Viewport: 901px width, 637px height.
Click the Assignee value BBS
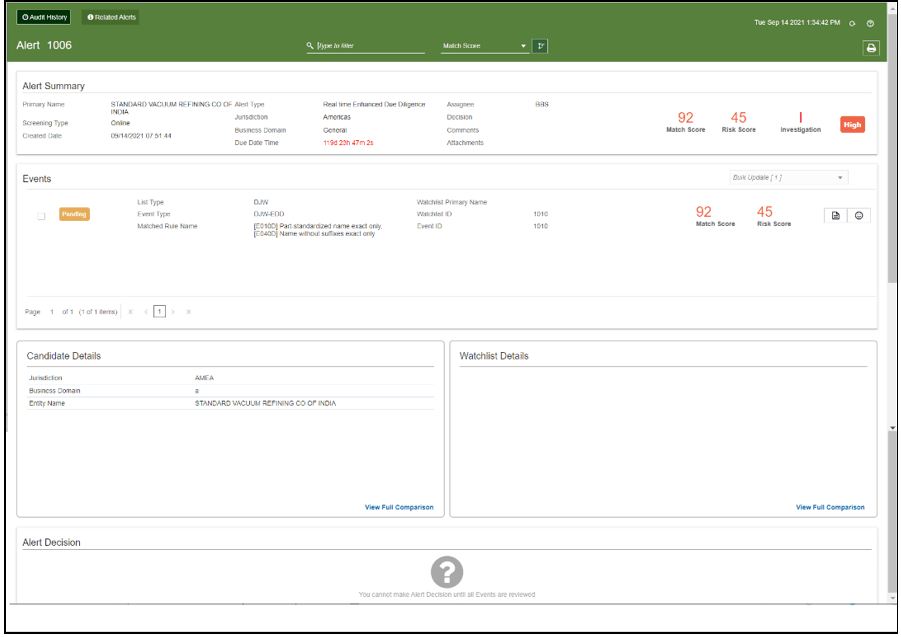542,105
